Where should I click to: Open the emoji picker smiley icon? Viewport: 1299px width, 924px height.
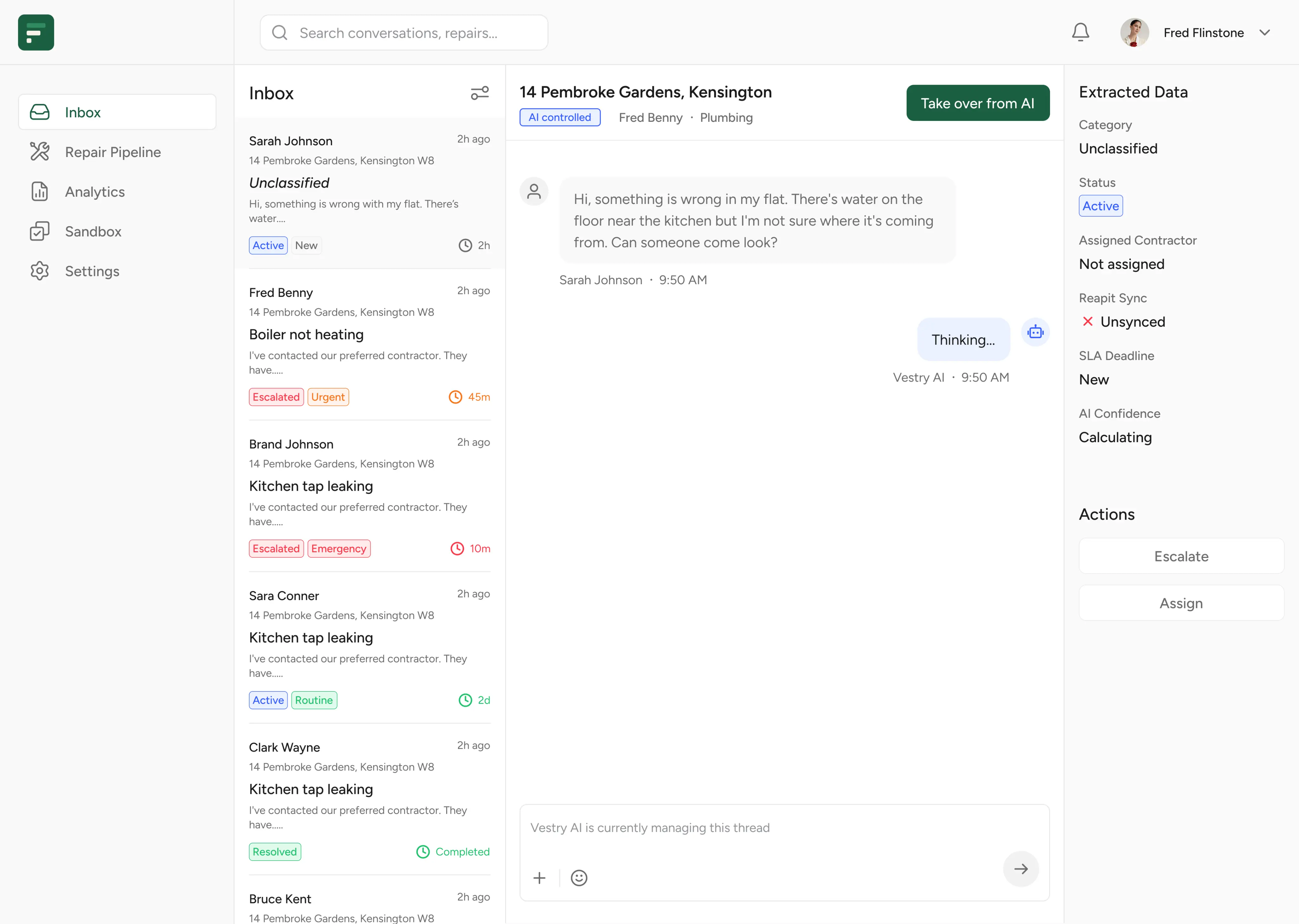coord(578,877)
